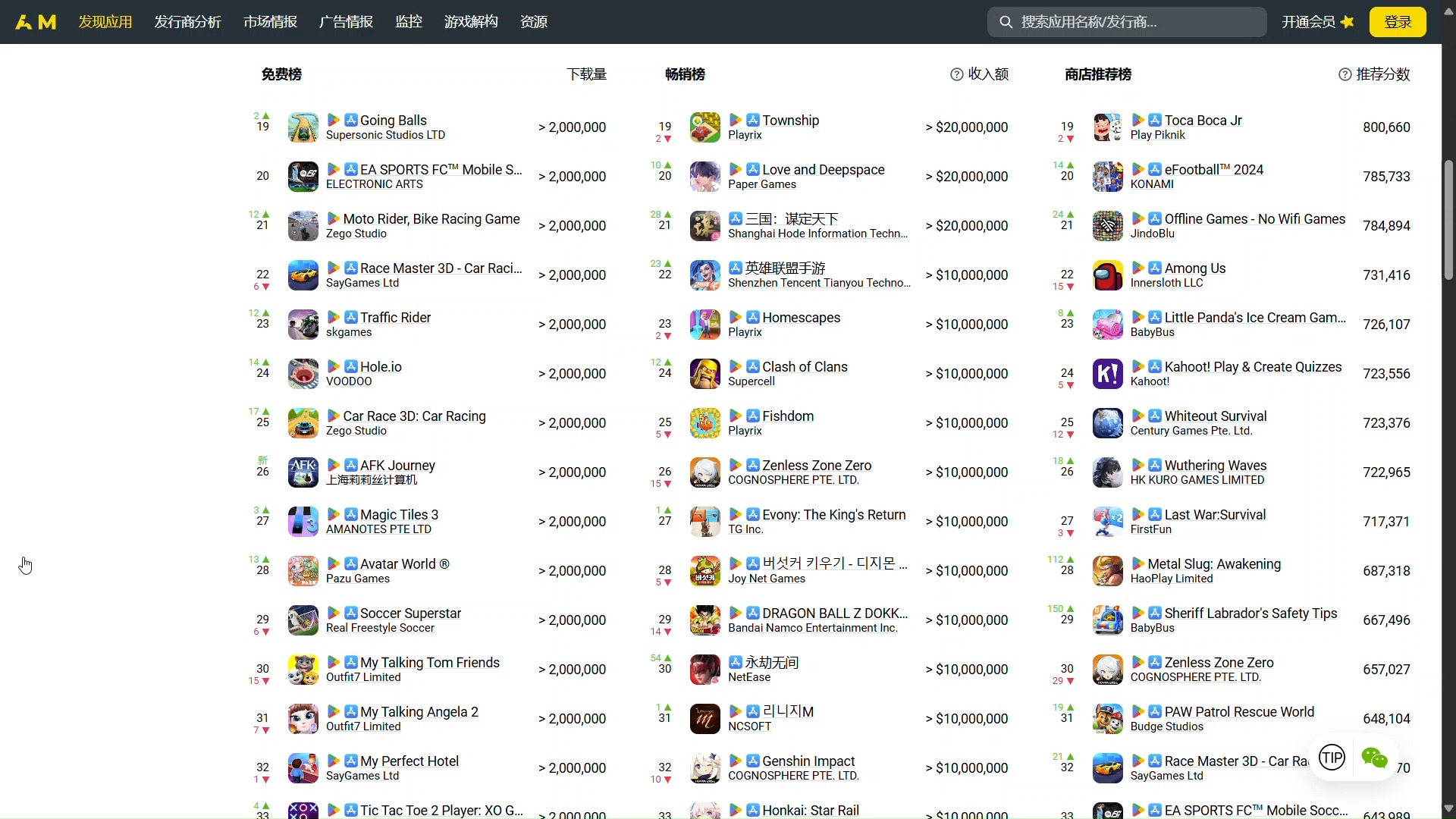Open the Moto Rider, Bike Racing Game link
Screen dimensions: 1456x819
click(x=431, y=218)
